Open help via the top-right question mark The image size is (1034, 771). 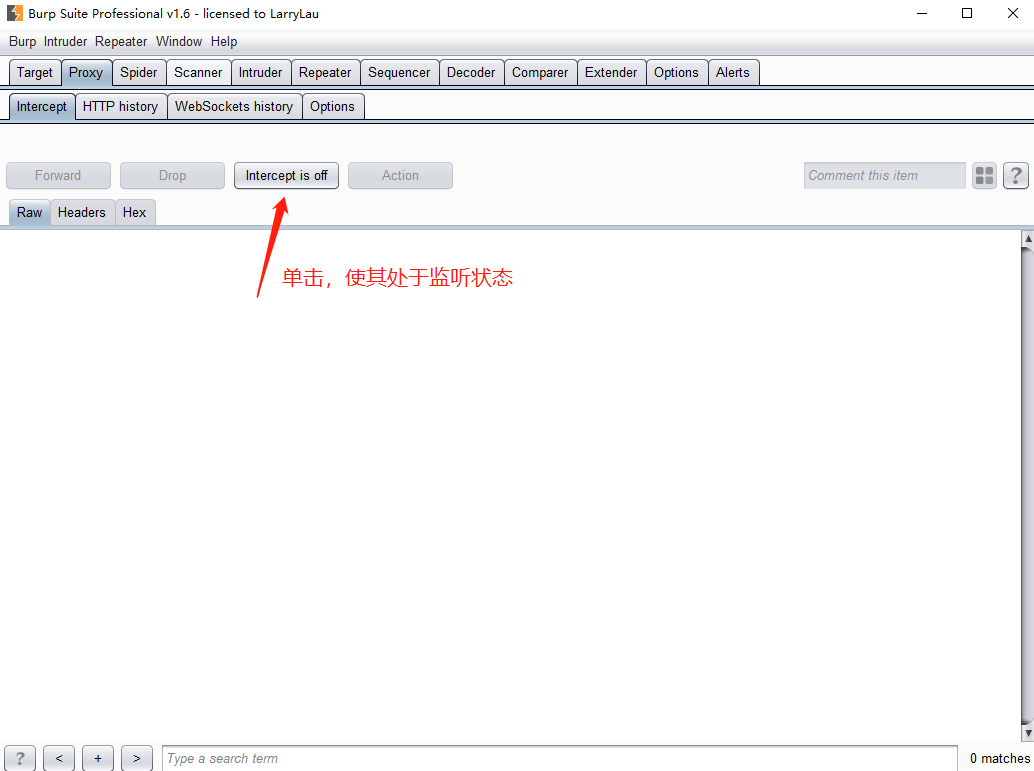1015,176
